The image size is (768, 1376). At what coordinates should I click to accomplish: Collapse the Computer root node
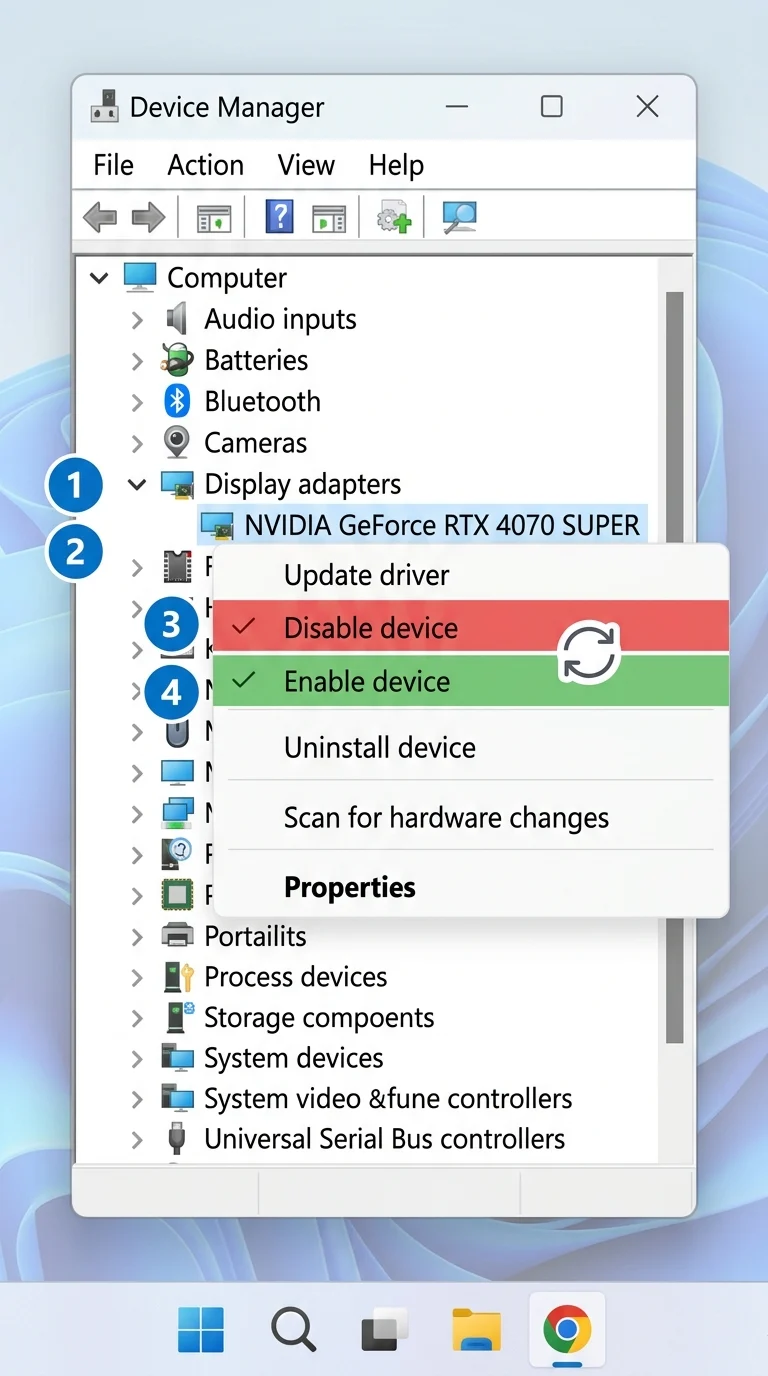click(99, 278)
